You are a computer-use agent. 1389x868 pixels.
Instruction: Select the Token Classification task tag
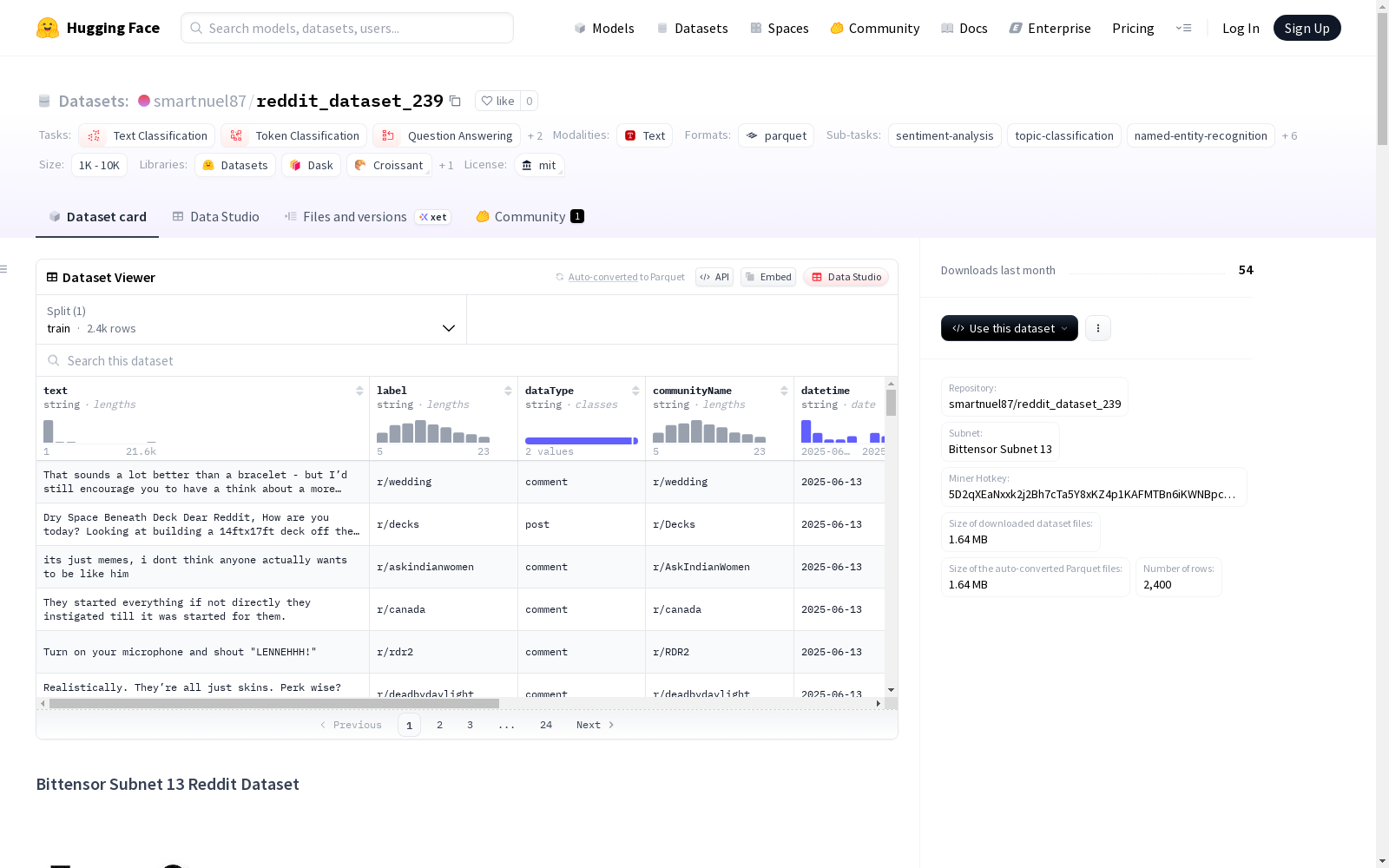click(x=293, y=135)
